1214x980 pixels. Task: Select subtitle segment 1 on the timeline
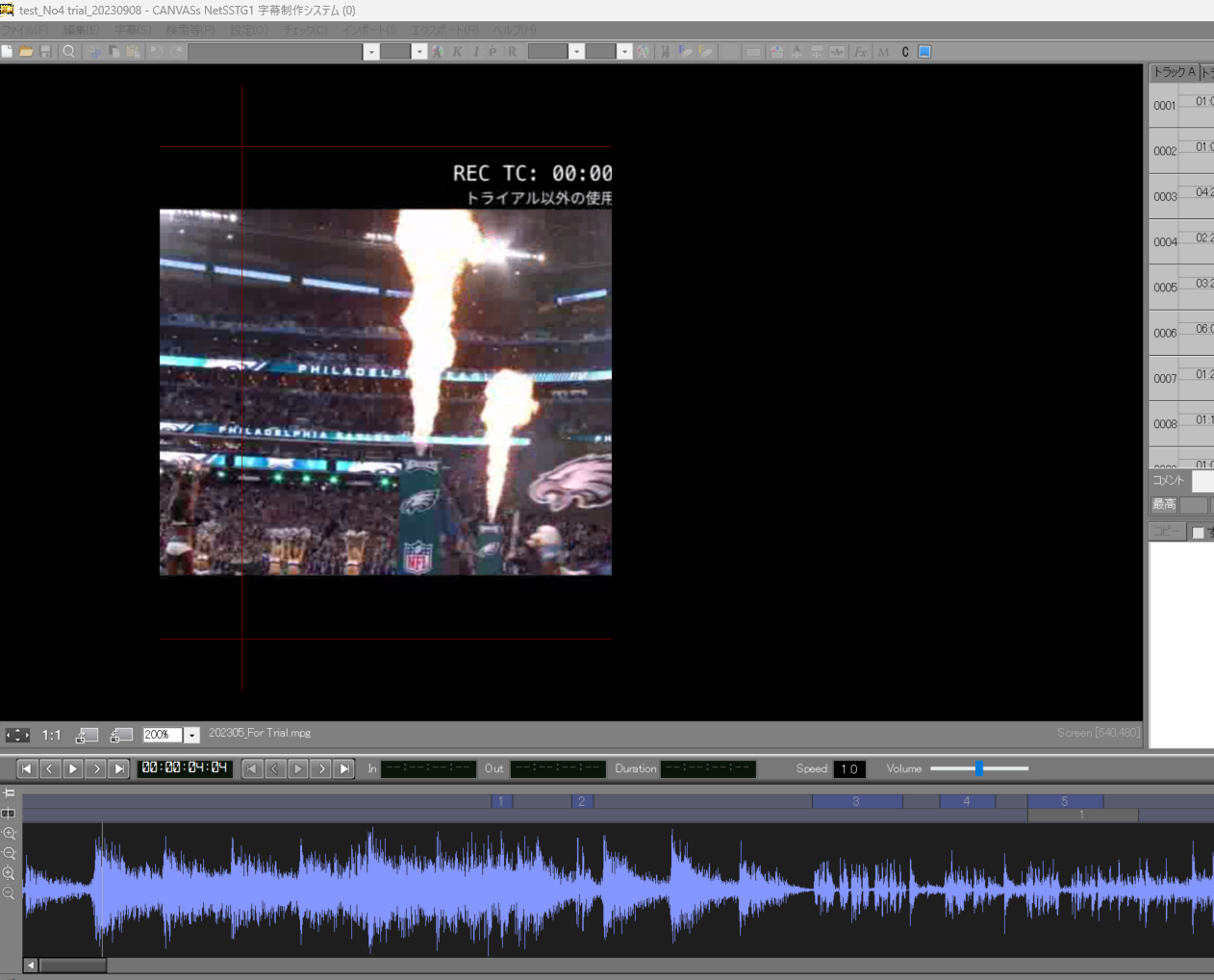(500, 801)
